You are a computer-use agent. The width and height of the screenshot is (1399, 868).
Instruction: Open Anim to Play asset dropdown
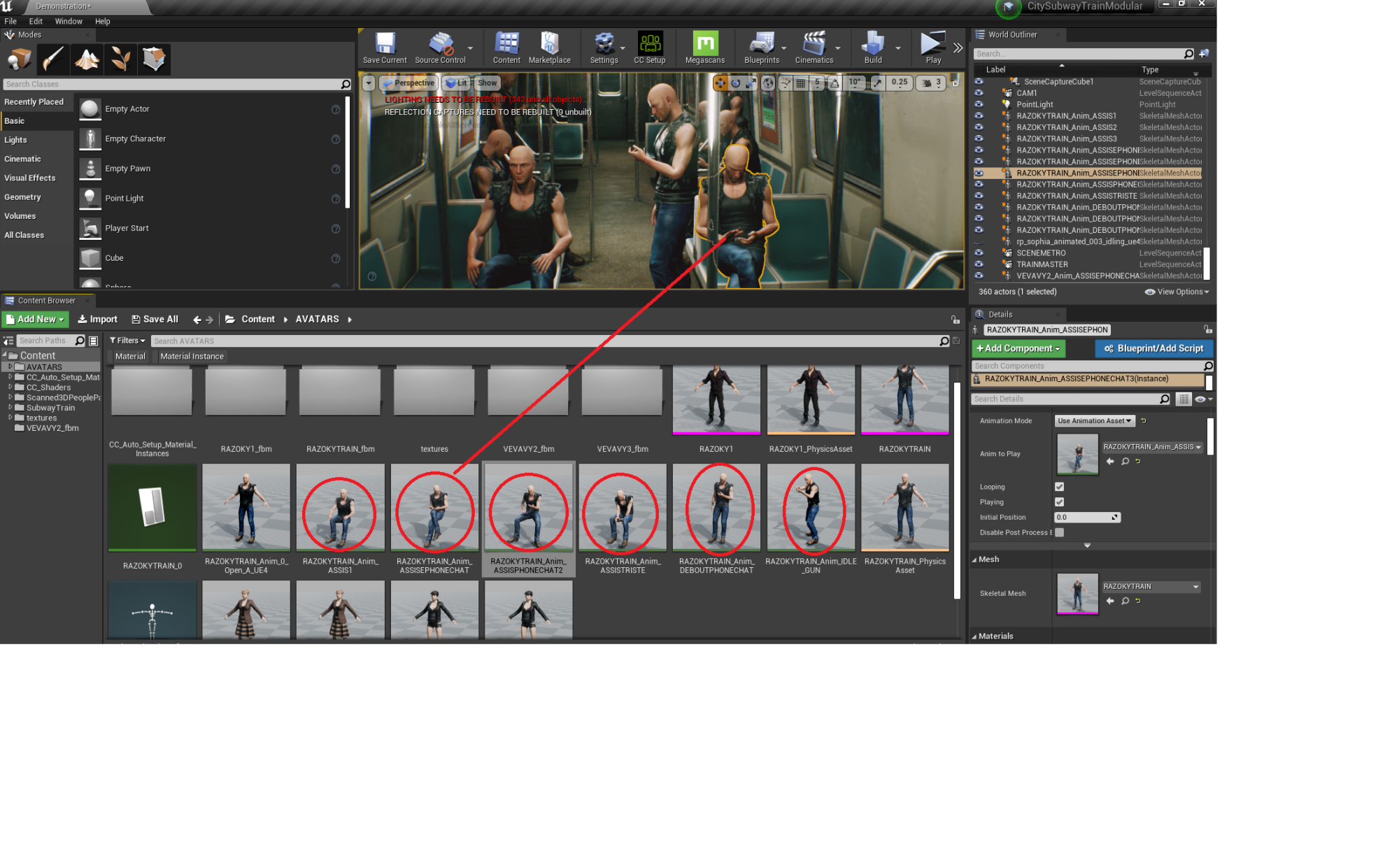coord(1151,447)
